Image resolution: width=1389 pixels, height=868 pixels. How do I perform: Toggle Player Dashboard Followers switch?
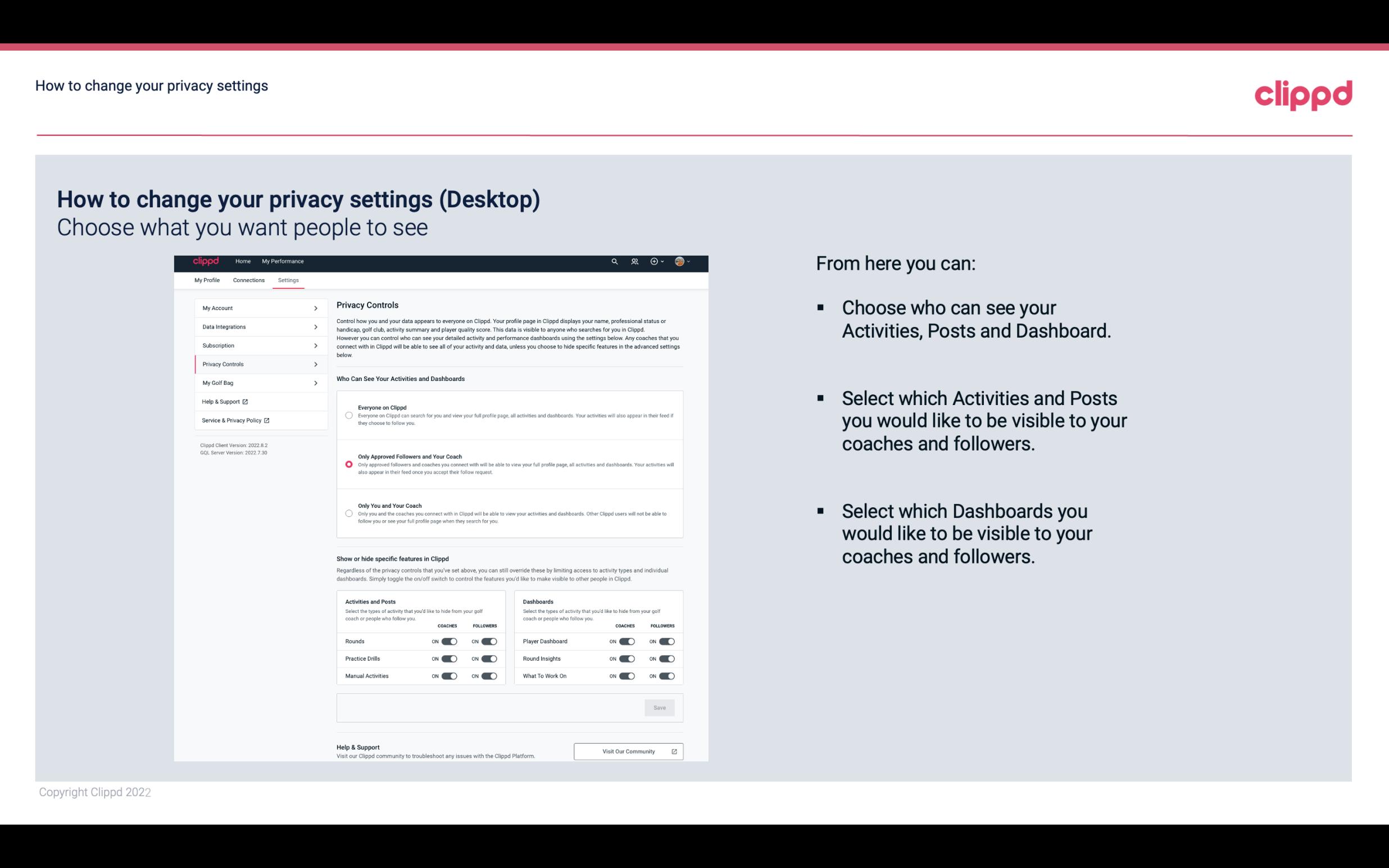[667, 641]
